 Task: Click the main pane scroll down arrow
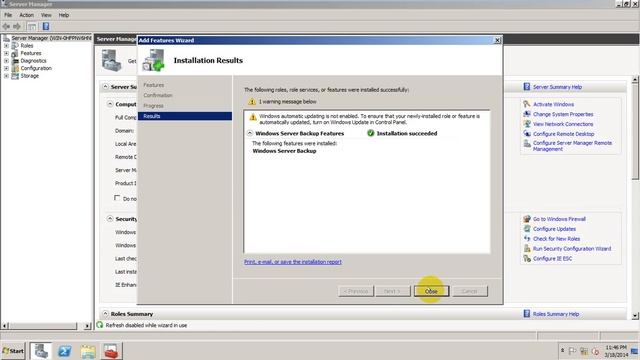pyautogui.click(x=635, y=316)
